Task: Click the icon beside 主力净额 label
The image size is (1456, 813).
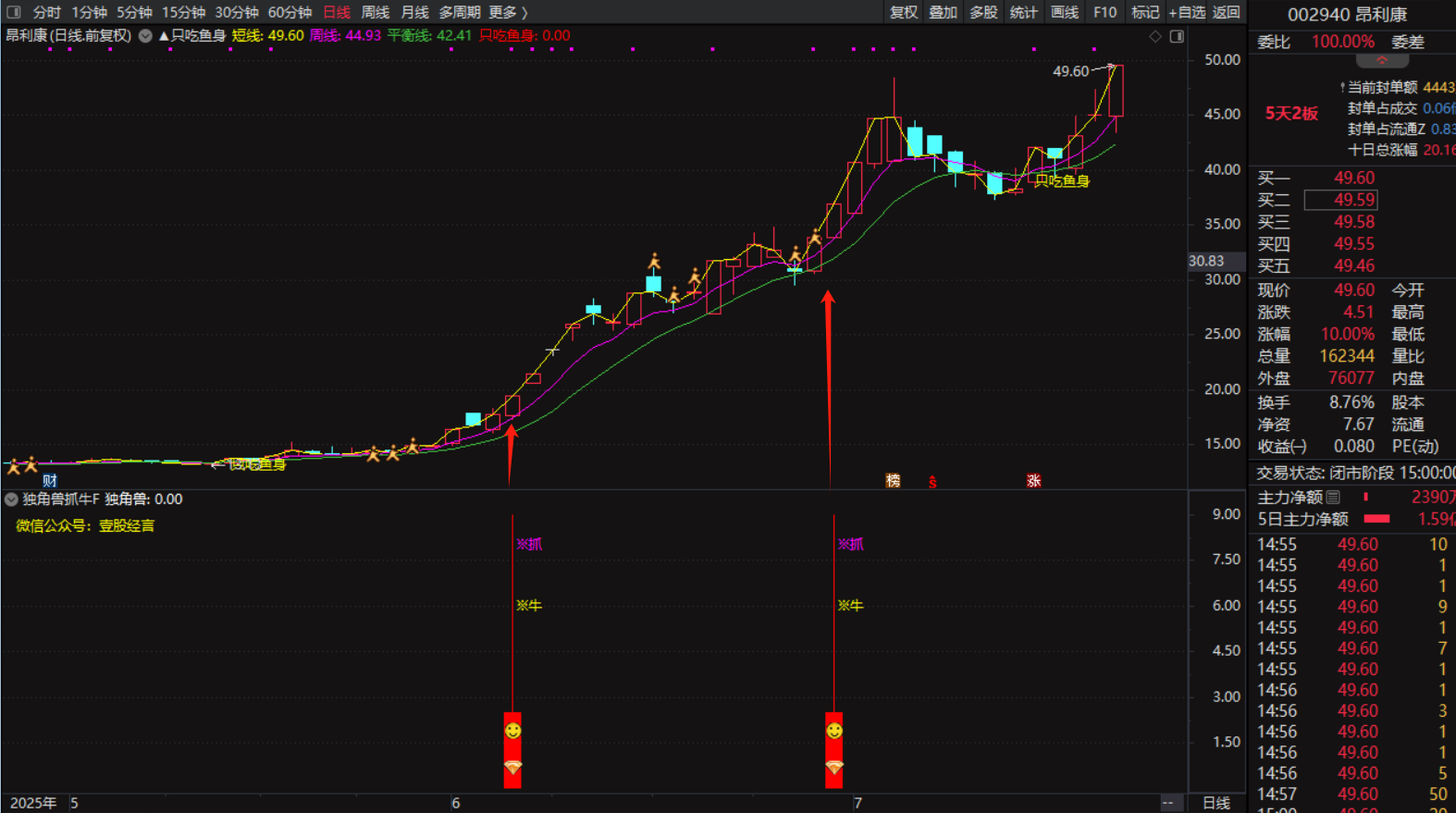Action: 1333,498
